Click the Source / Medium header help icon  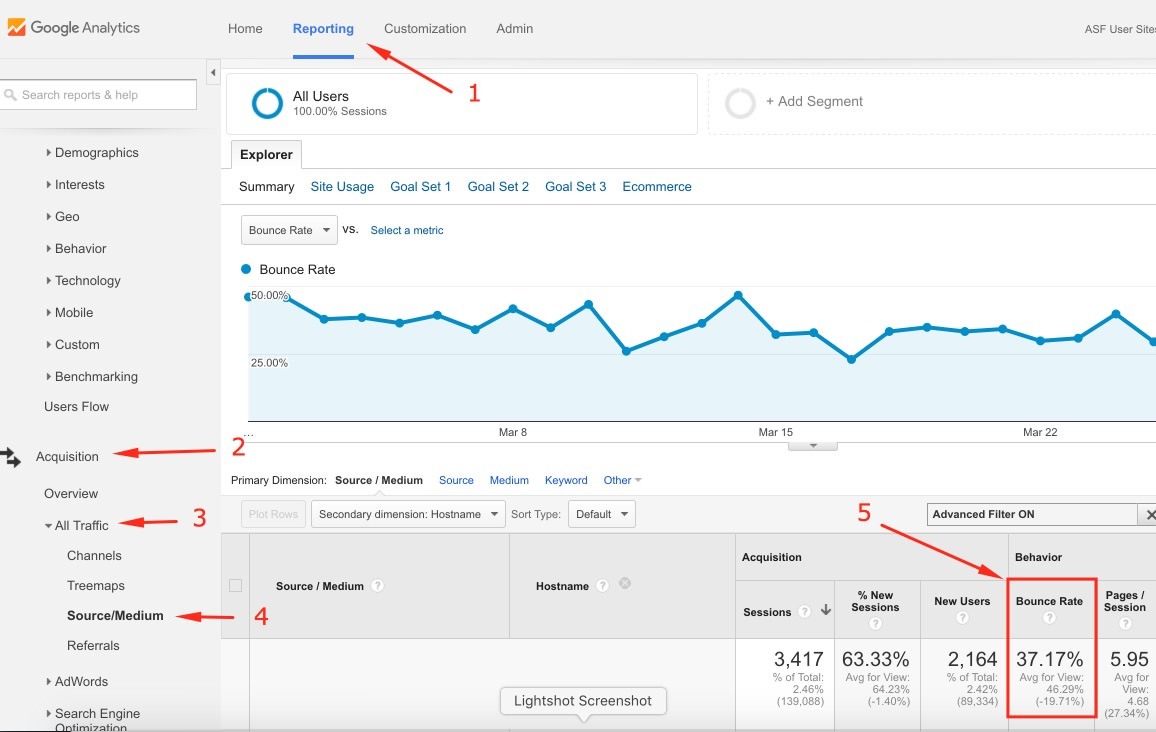coord(377,586)
